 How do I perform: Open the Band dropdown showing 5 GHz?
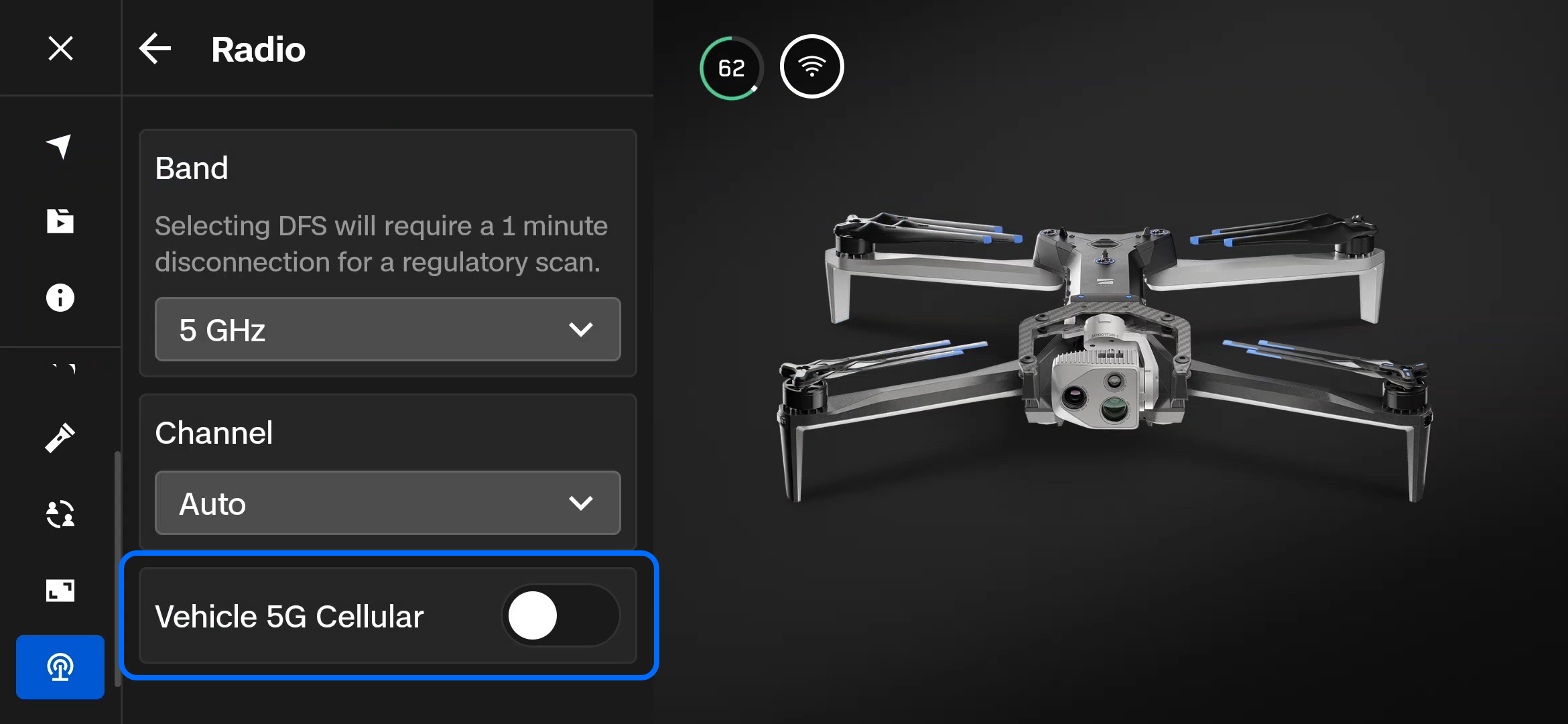(x=387, y=329)
